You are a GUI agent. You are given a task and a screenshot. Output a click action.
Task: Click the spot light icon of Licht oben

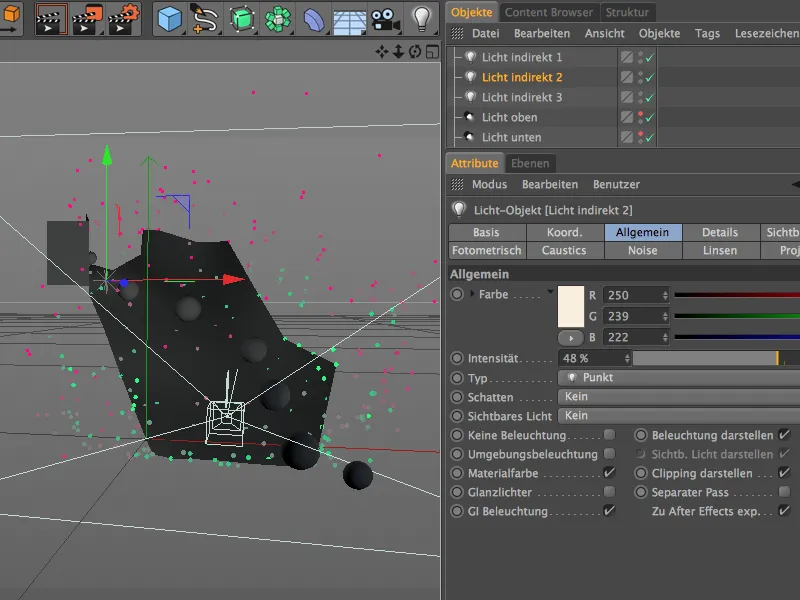click(x=469, y=117)
